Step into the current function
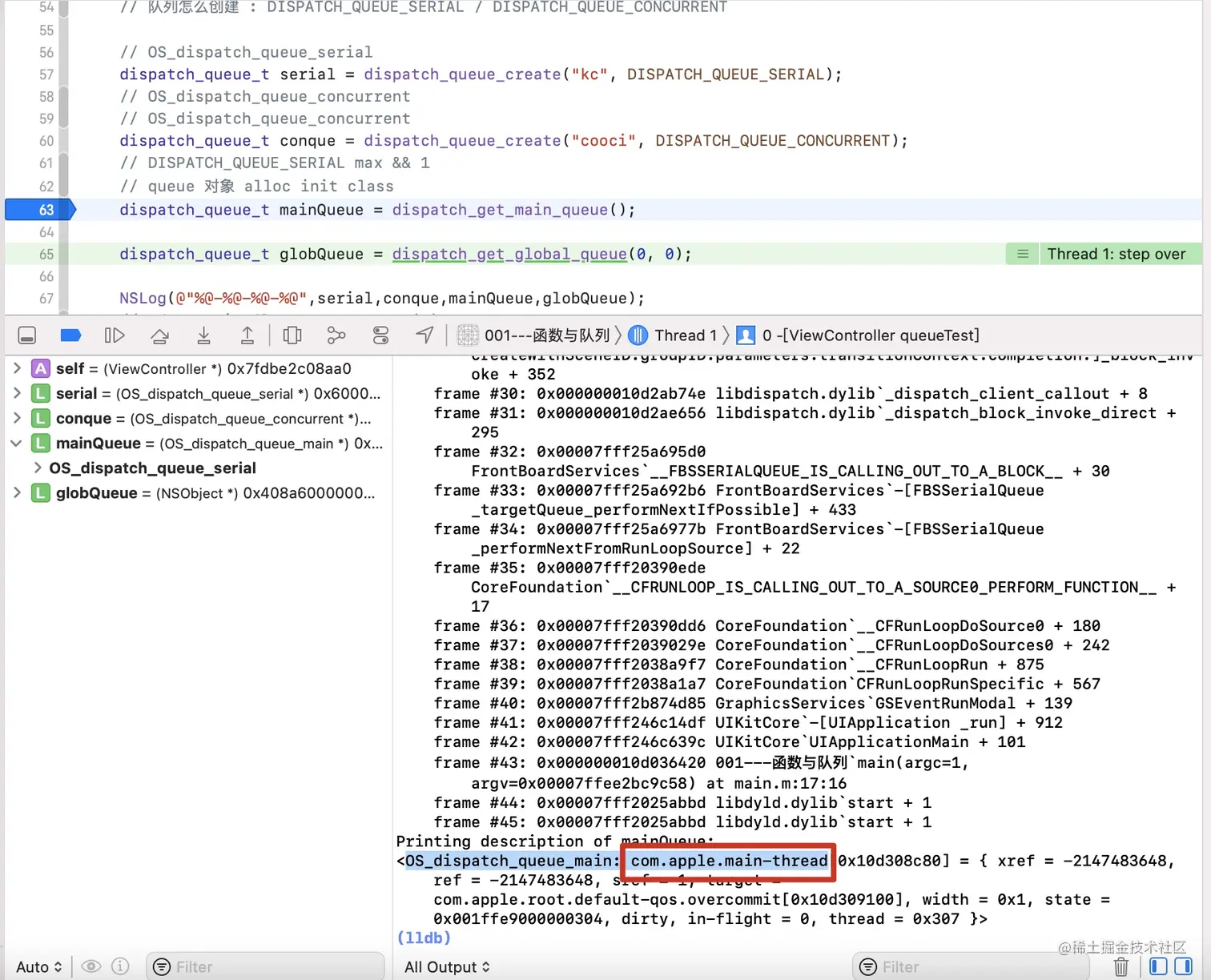 click(x=203, y=335)
